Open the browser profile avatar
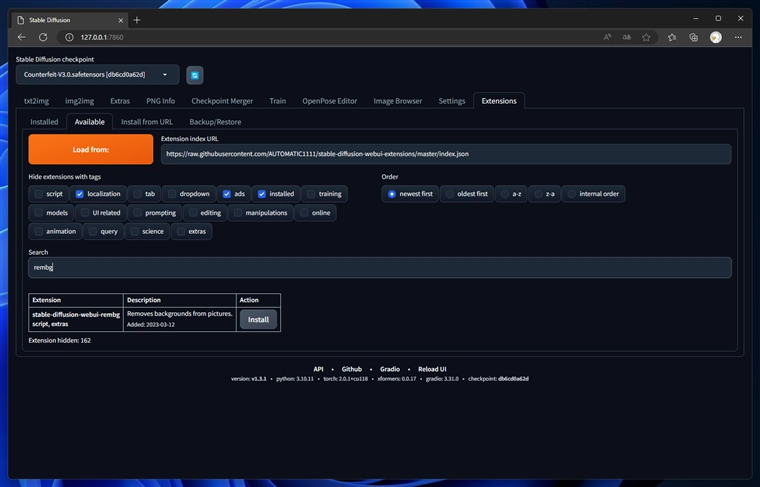This screenshot has height=487, width=760. point(716,37)
